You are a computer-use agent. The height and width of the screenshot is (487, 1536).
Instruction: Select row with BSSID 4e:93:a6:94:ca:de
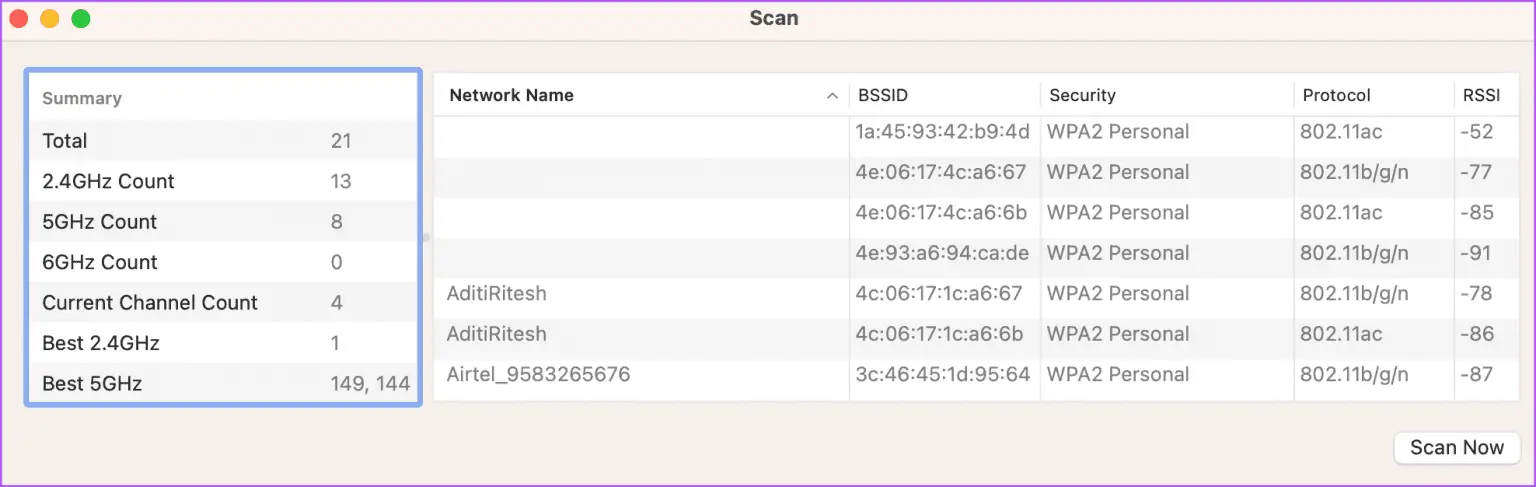[x=977, y=253]
